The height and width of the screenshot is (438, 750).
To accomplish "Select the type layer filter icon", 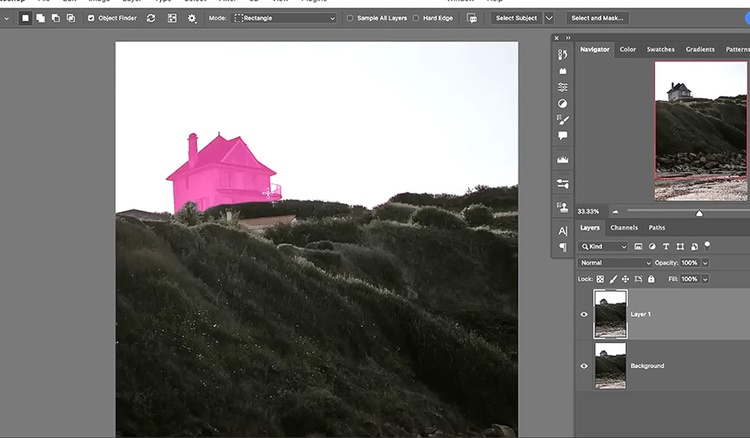I will pyautogui.click(x=666, y=246).
